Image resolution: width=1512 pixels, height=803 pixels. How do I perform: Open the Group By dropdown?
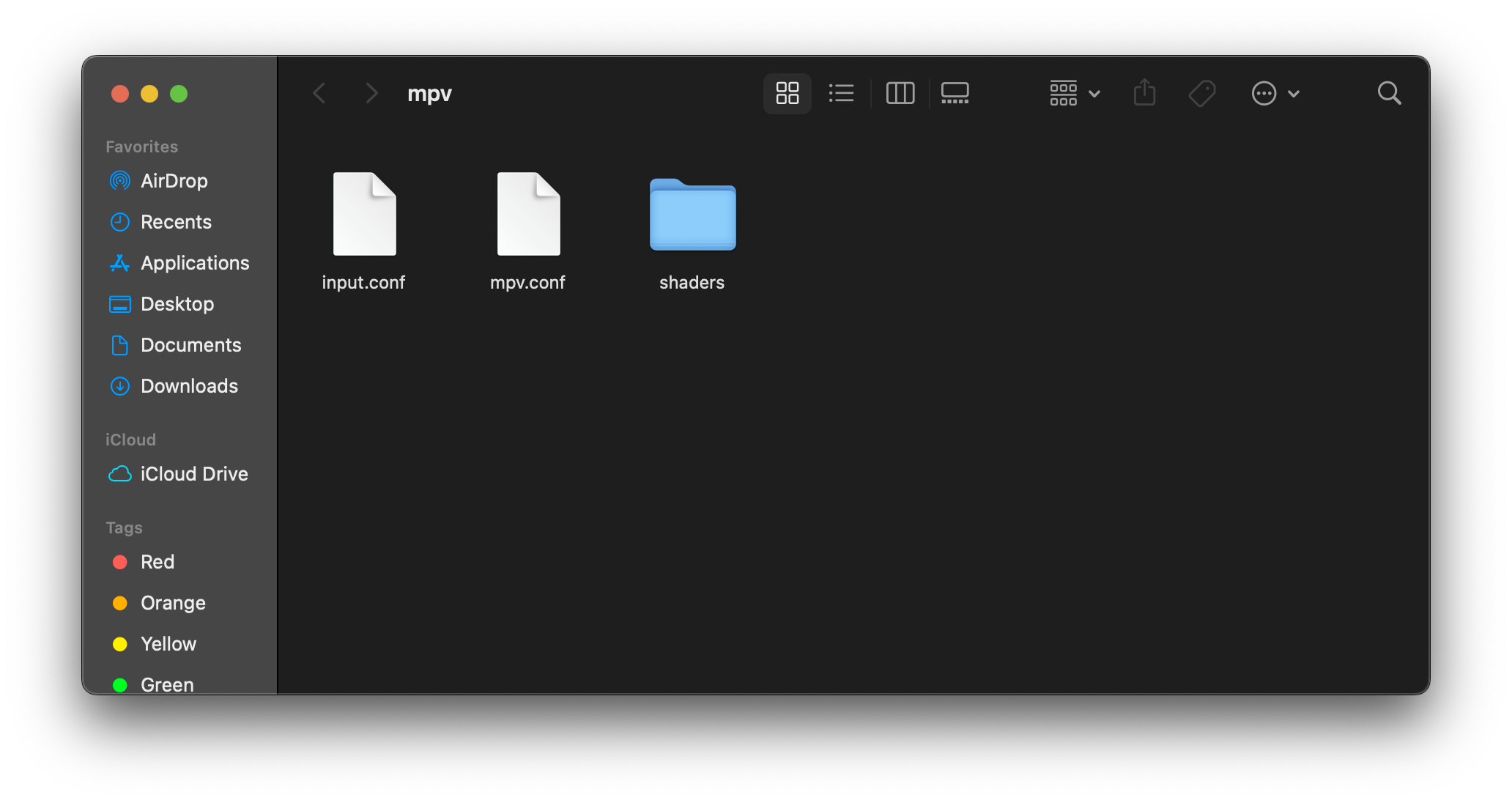[1074, 93]
